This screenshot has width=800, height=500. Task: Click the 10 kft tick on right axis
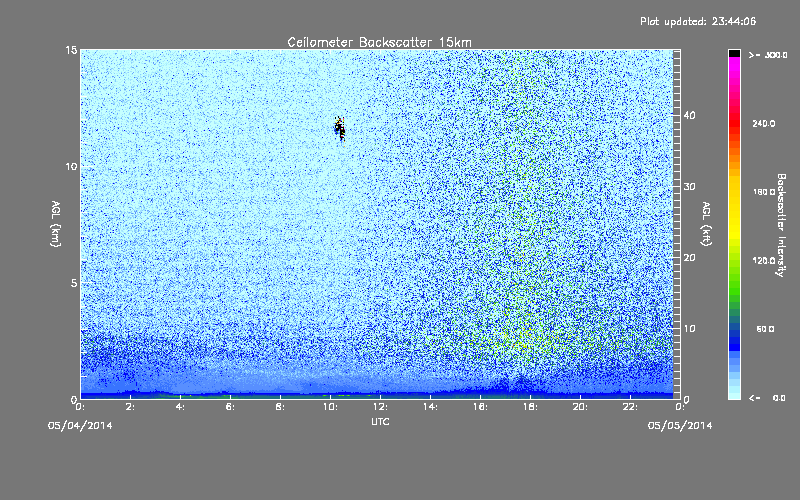[689, 329]
